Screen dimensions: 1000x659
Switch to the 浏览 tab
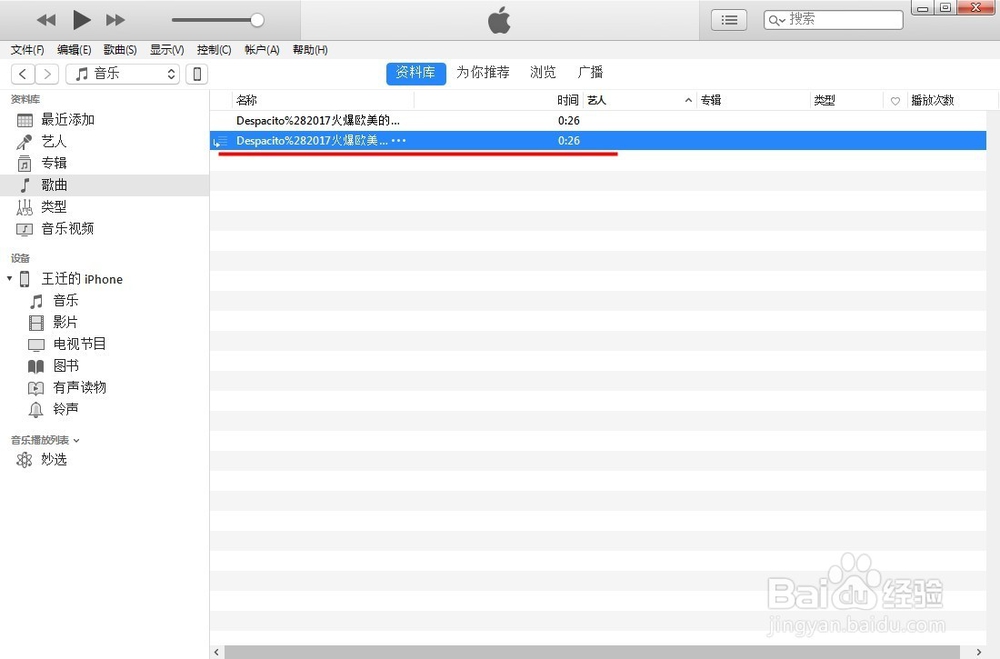543,73
